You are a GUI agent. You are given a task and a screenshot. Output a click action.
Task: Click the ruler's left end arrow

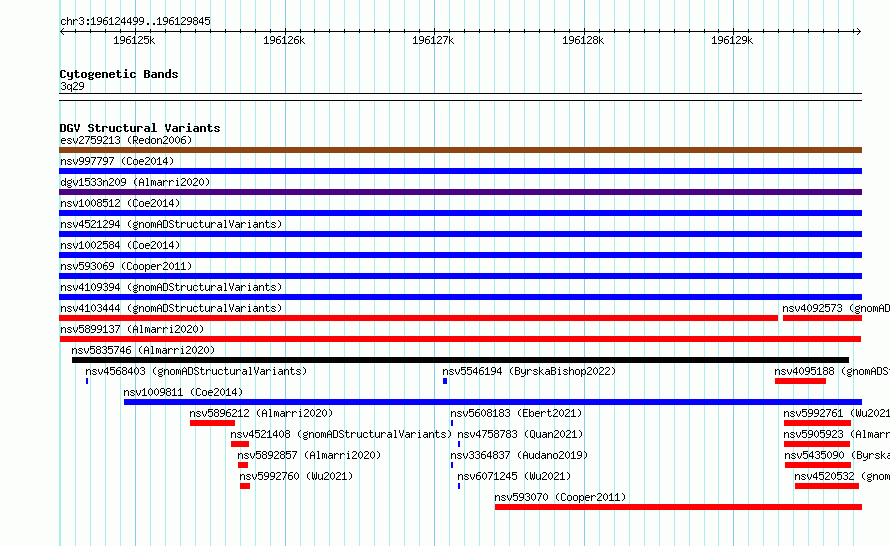[x=63, y=31]
